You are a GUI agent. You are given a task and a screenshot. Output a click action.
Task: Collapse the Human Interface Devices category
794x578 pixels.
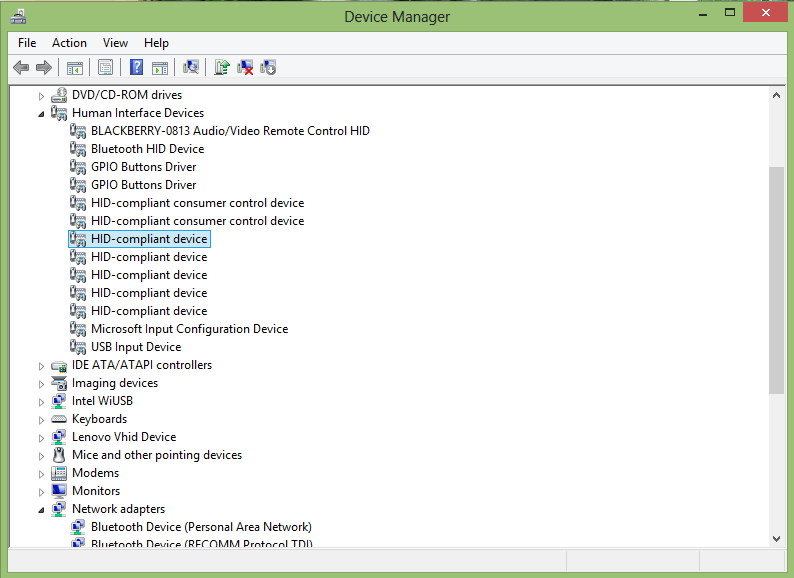[41, 114]
